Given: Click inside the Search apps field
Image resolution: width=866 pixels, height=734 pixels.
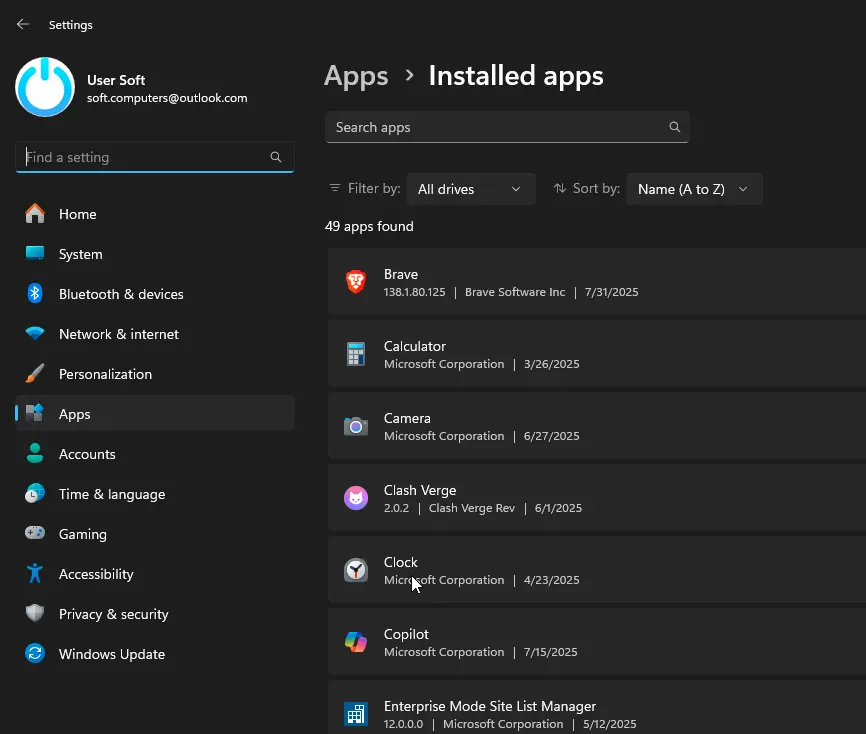Looking at the screenshot, I should click(x=495, y=127).
